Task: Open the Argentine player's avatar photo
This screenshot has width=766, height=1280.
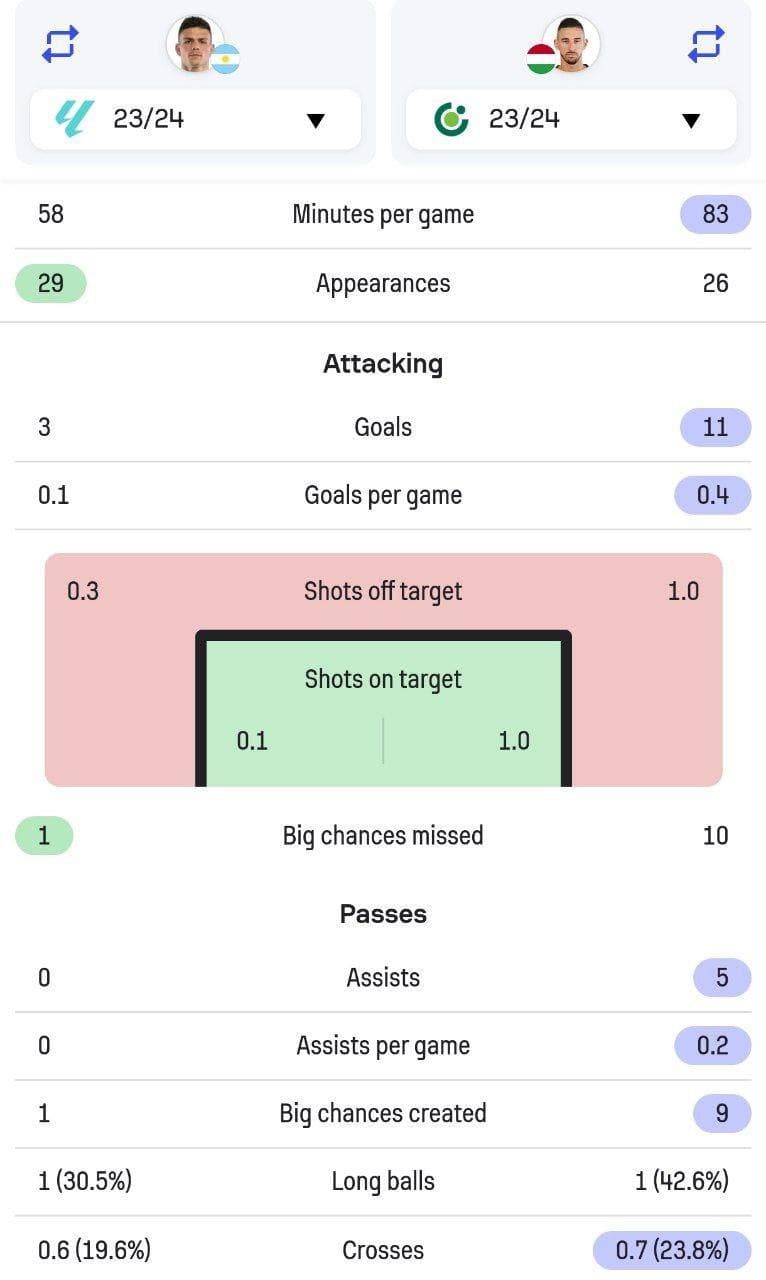Action: click(x=195, y=44)
